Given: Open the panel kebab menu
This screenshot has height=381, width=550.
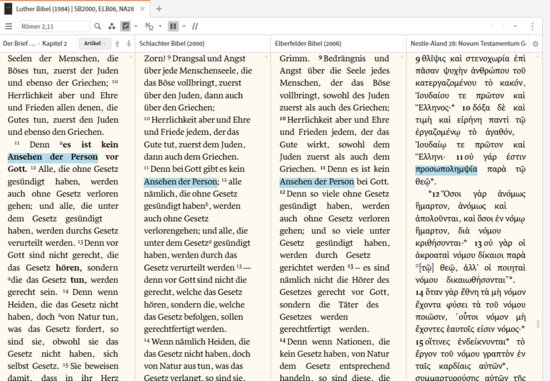Looking at the screenshot, I should click(x=532, y=26).
